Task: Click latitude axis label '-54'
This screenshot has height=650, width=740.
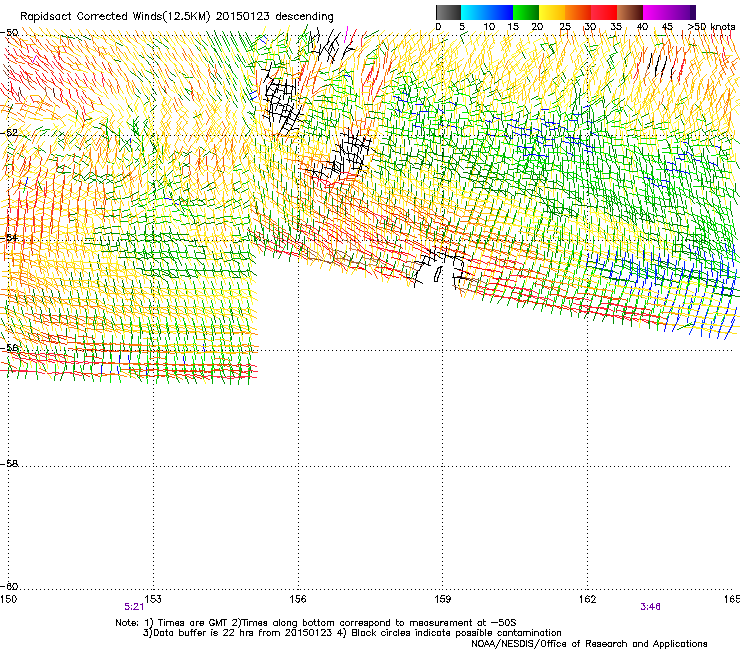Action: click(x=9, y=237)
